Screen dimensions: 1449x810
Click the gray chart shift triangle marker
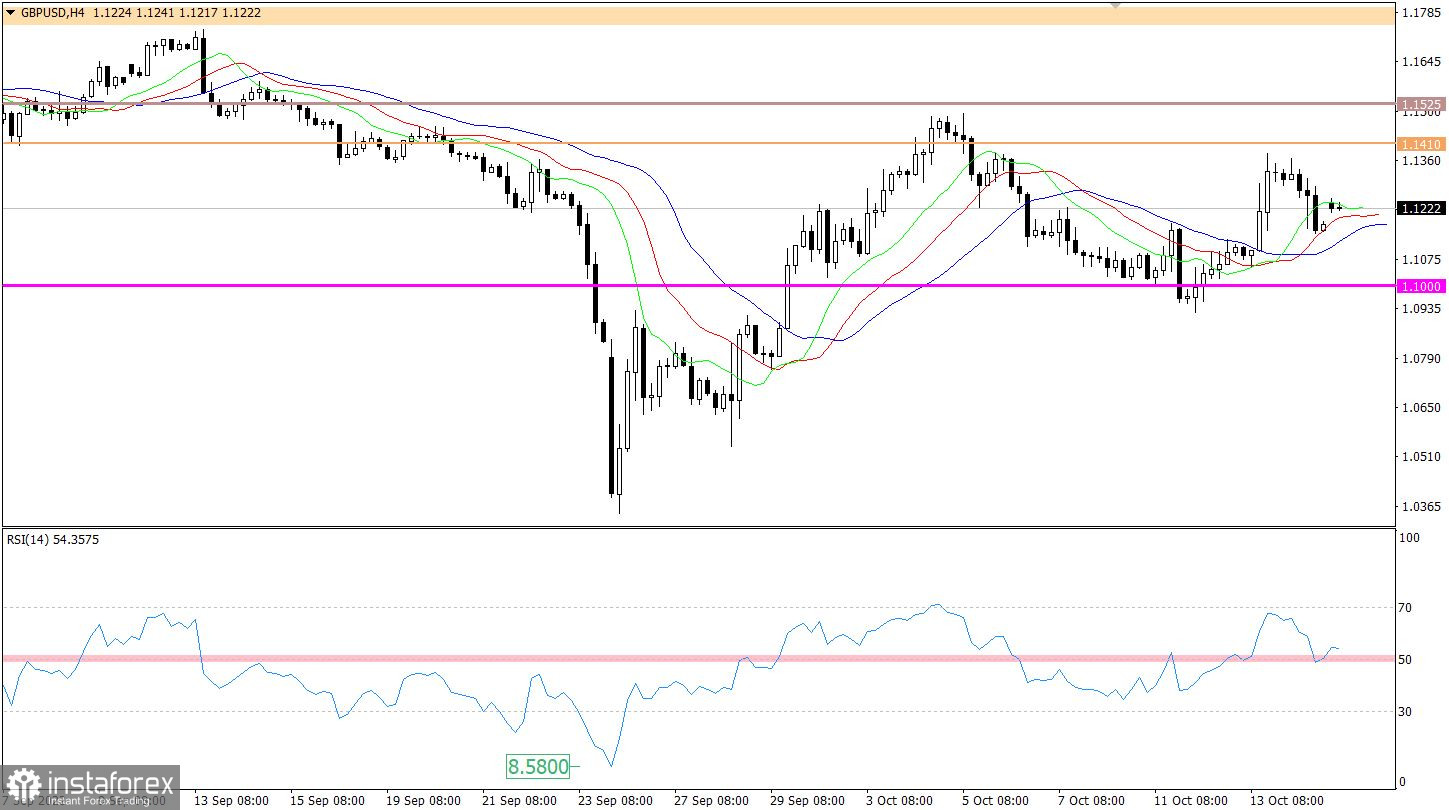coord(1118,5)
